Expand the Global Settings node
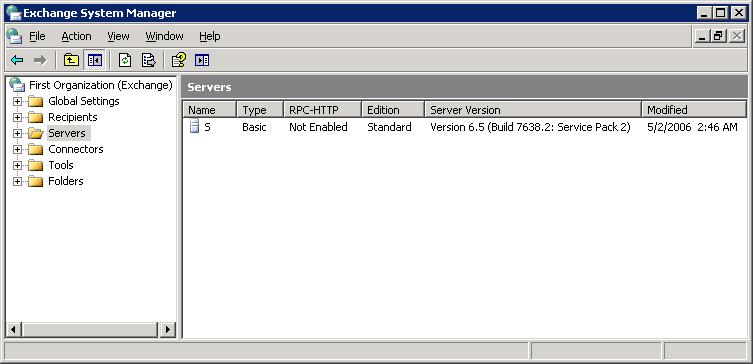Screen dimensions: 753x364 click(17, 101)
